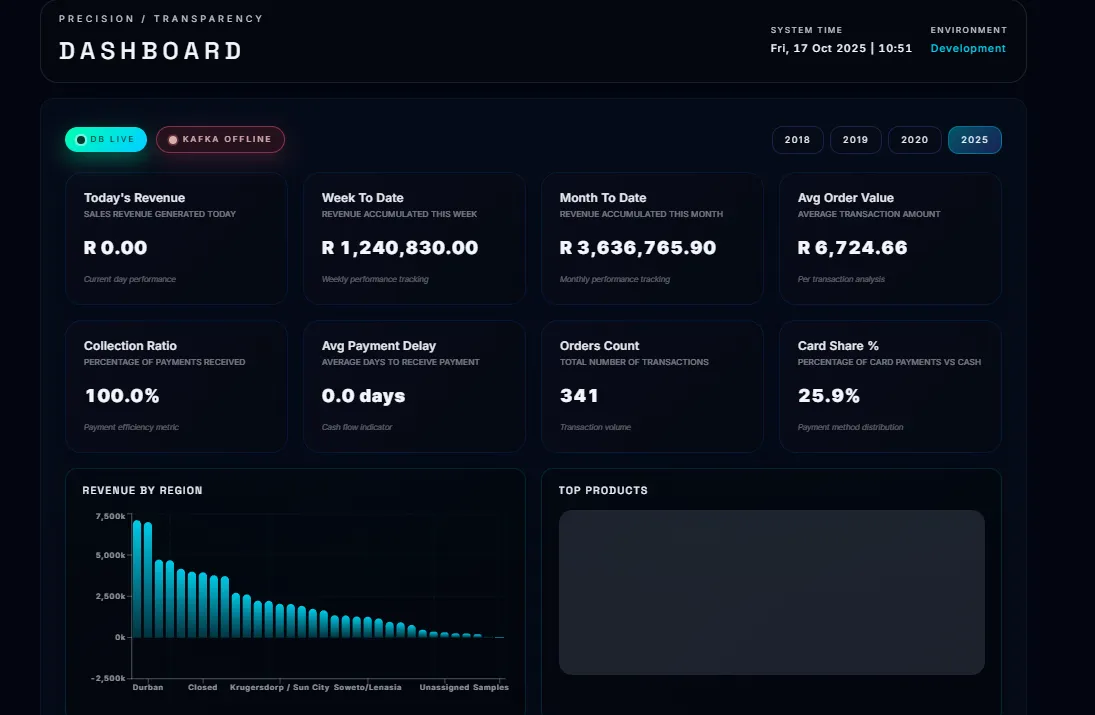The height and width of the screenshot is (715, 1095).
Task: Click the KAFKA OFFLINE status pill
Action: pos(220,140)
